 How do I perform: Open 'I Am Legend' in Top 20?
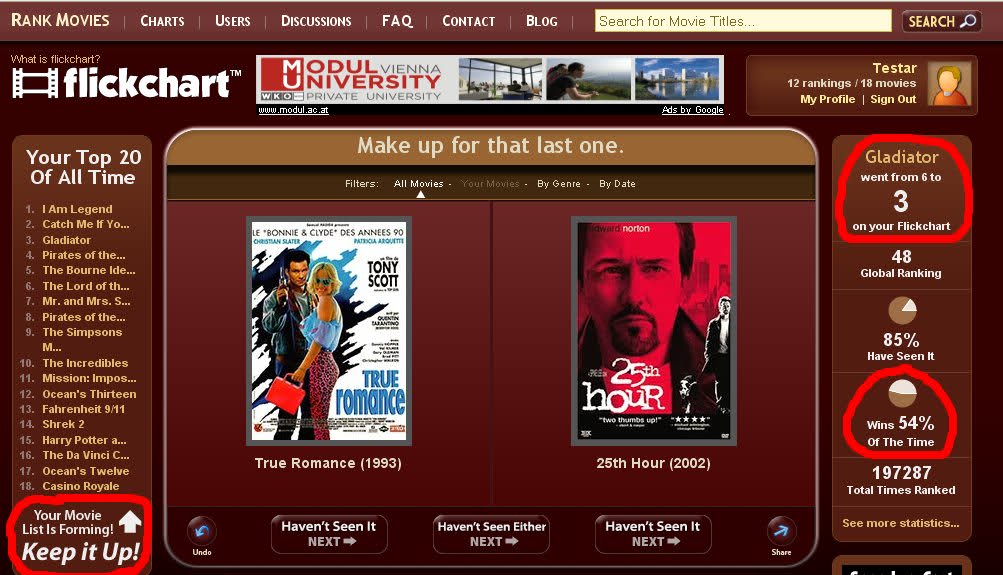pyautogui.click(x=77, y=209)
